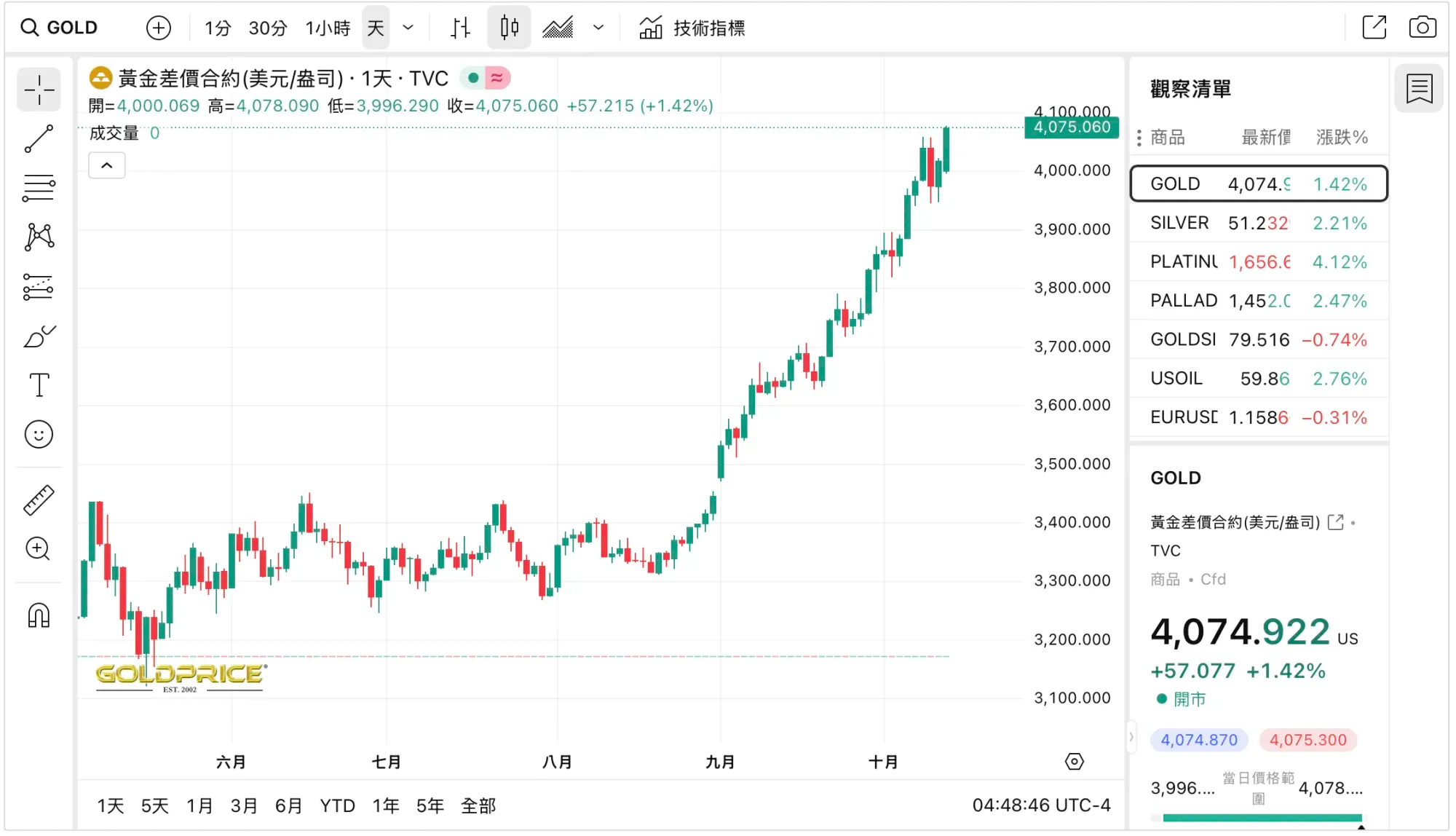Image resolution: width=1456 pixels, height=836 pixels.
Task: Select the trend line drawing tool
Action: pyautogui.click(x=39, y=138)
